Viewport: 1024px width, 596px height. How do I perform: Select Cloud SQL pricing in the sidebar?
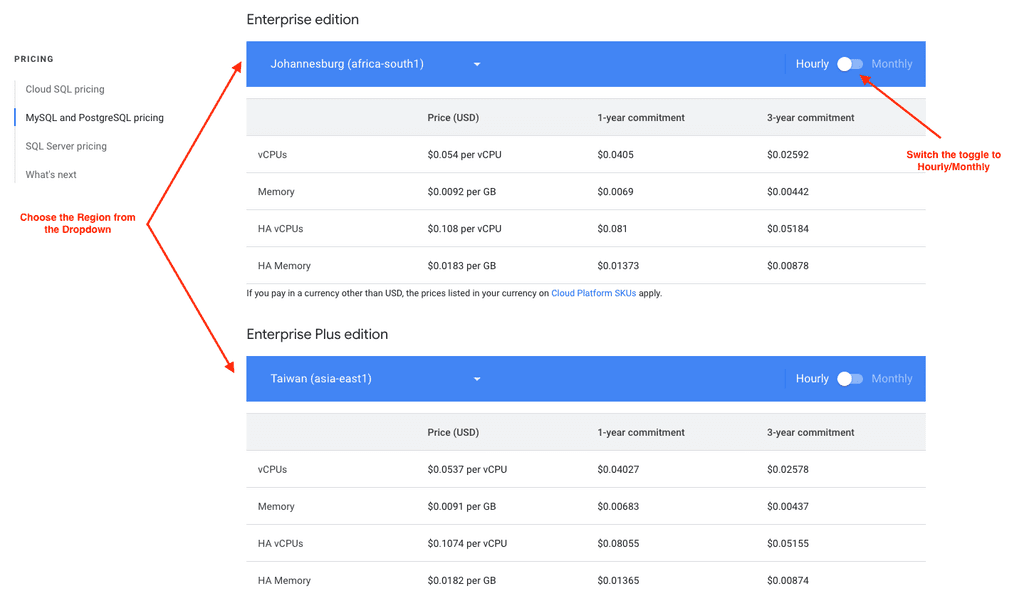[x=65, y=89]
